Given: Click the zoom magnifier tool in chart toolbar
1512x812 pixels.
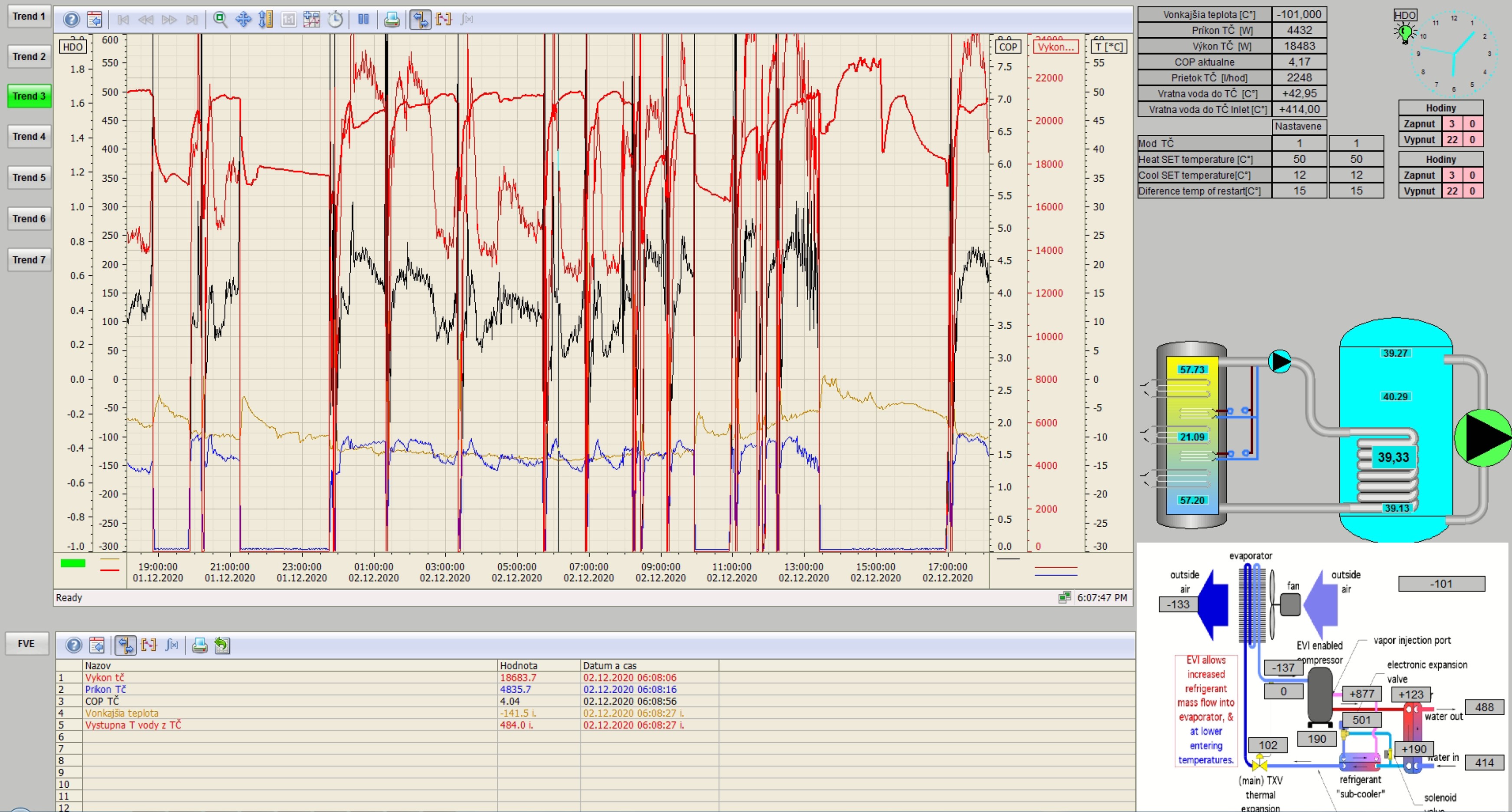Looking at the screenshot, I should 220,20.
